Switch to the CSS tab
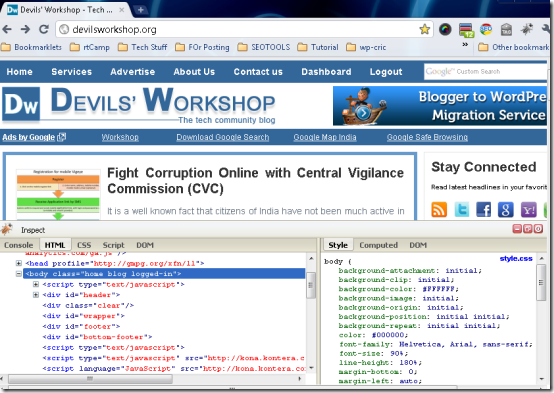This screenshot has width=554, height=393. pyautogui.click(x=84, y=245)
